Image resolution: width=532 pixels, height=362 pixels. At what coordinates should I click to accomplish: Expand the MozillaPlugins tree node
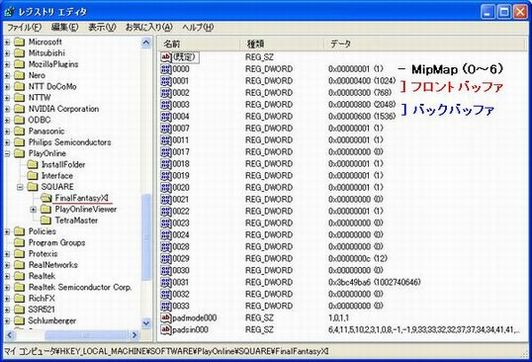7,64
